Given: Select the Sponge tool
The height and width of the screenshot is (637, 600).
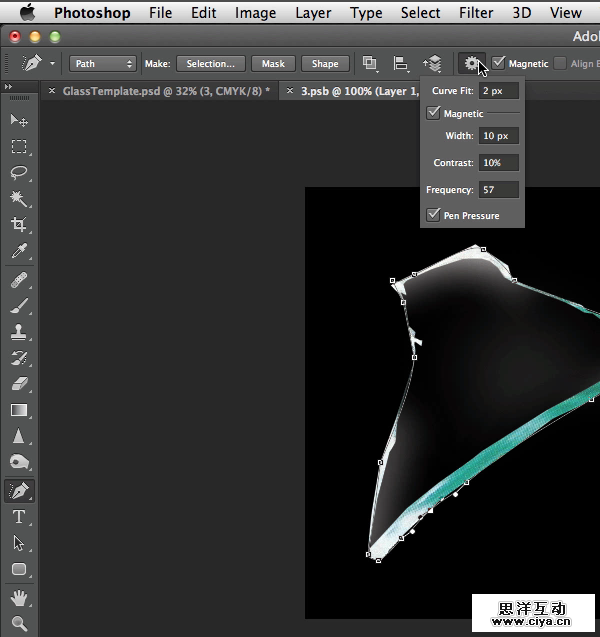Looking at the screenshot, I should click(x=19, y=462).
